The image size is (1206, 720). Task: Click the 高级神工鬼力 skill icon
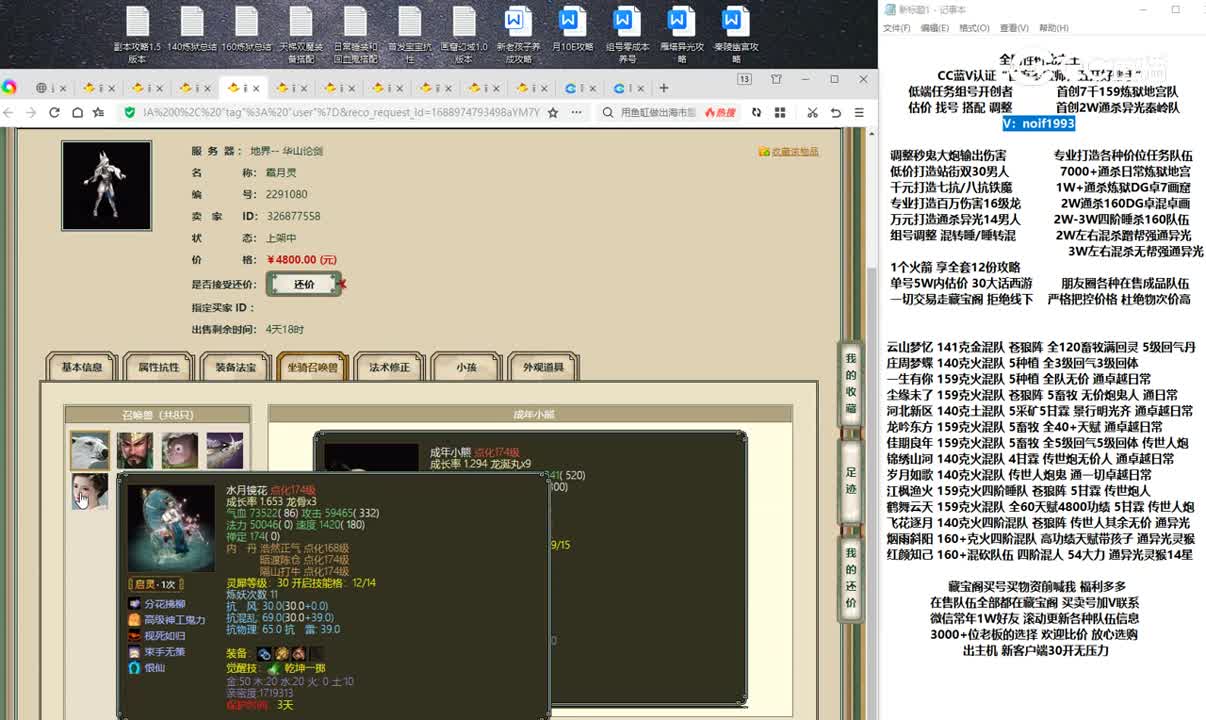(135, 620)
